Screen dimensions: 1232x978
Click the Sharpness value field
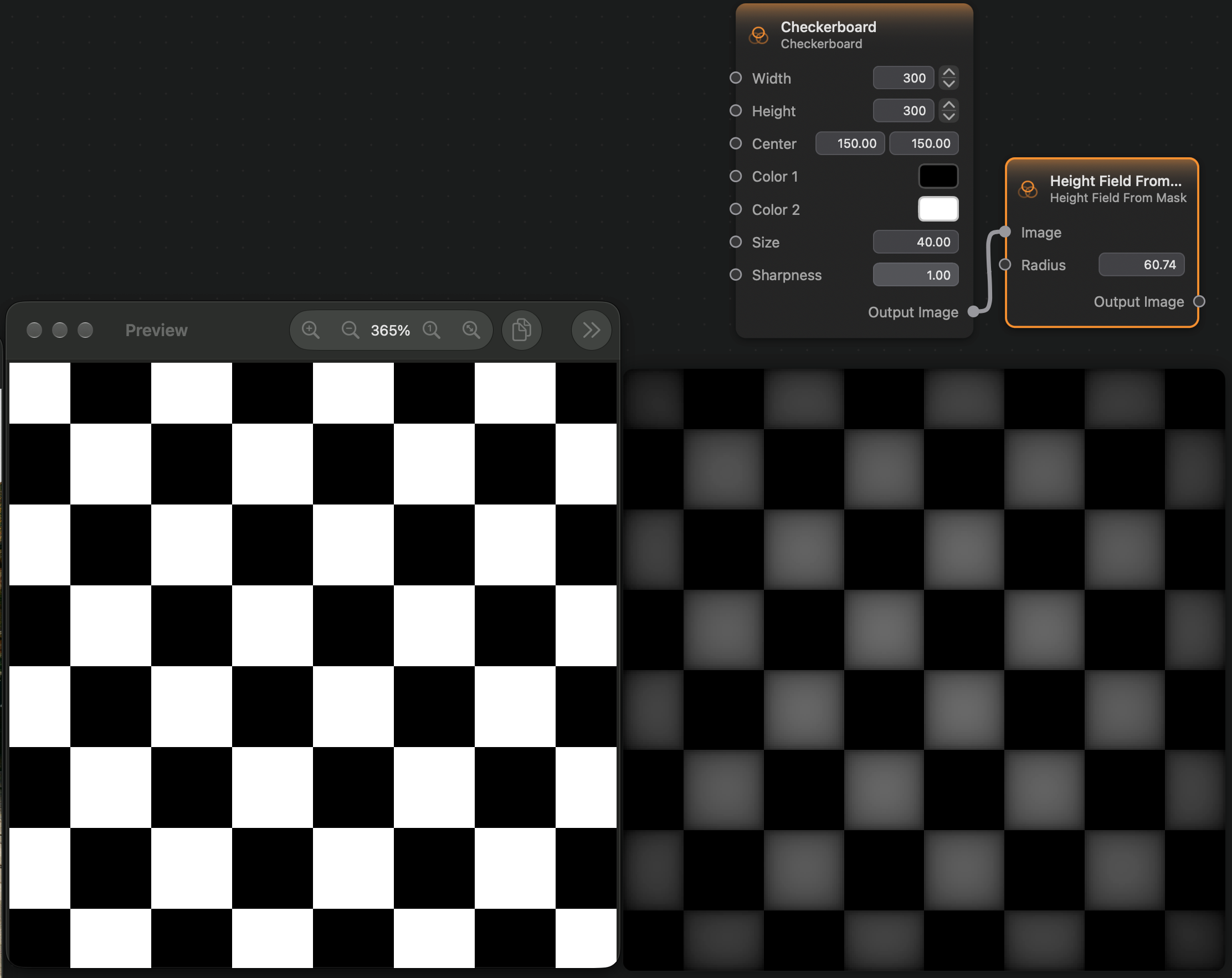coord(916,275)
